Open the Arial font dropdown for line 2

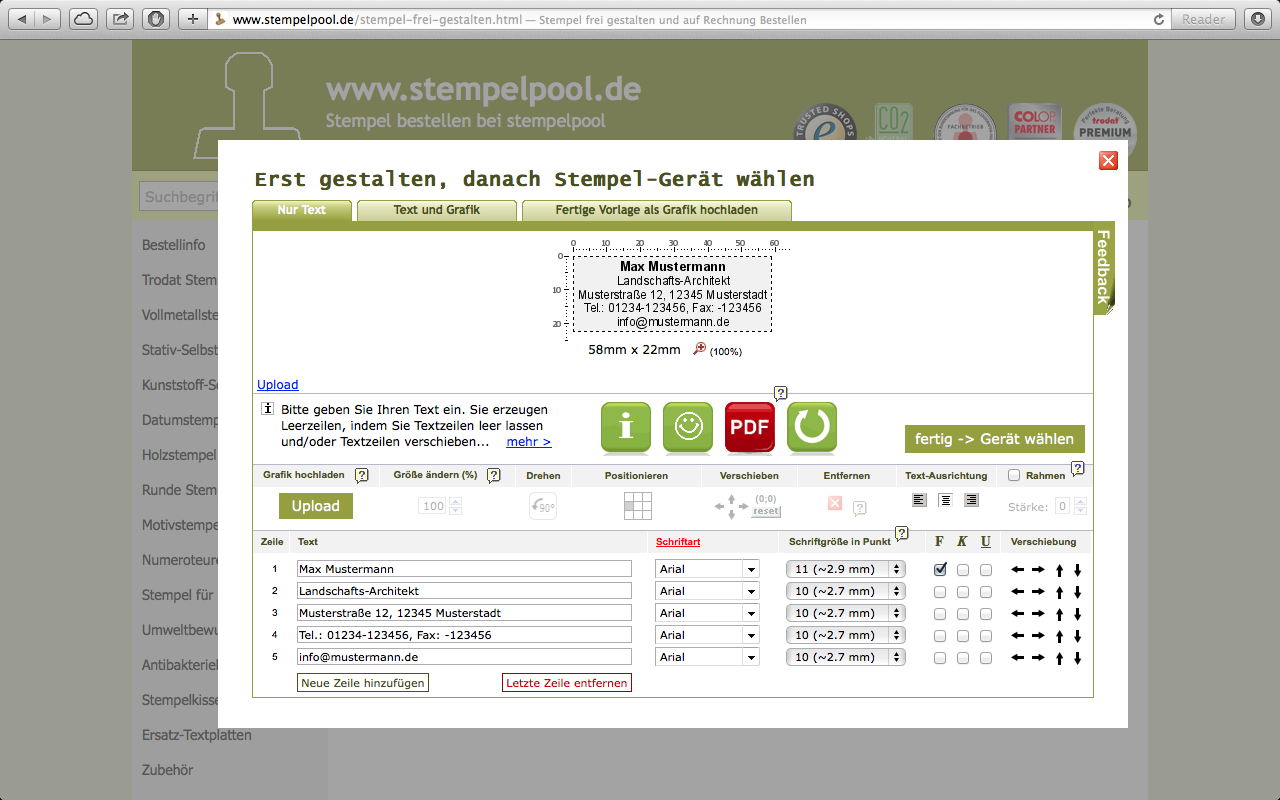coord(707,591)
